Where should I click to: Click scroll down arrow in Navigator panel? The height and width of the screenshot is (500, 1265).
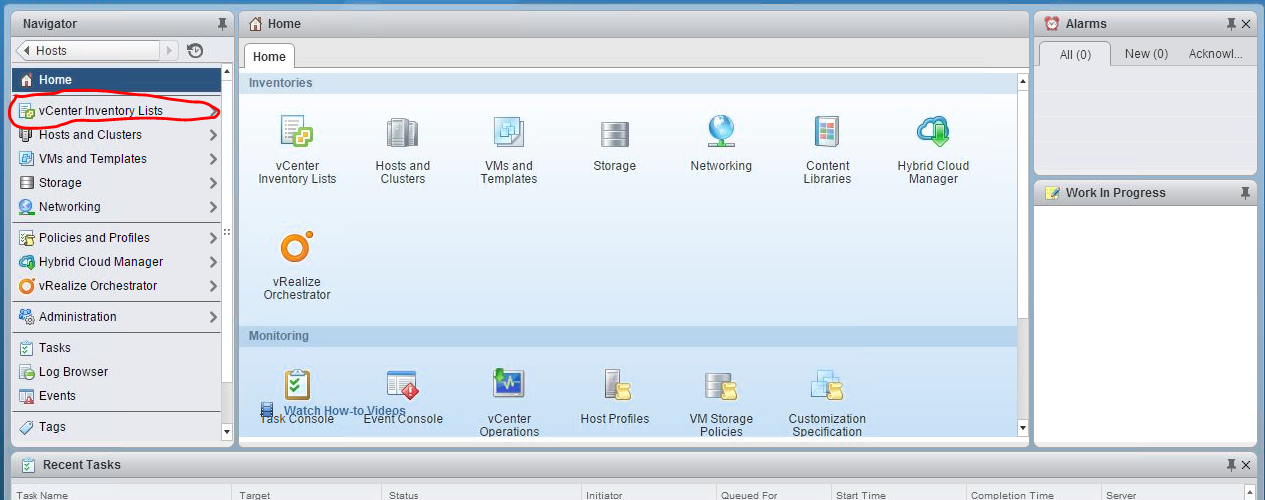227,434
